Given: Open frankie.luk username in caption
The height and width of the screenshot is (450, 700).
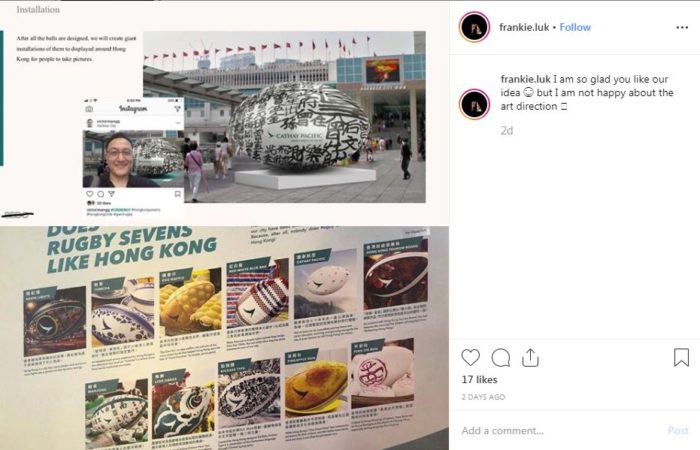Looking at the screenshot, I should coord(525,79).
